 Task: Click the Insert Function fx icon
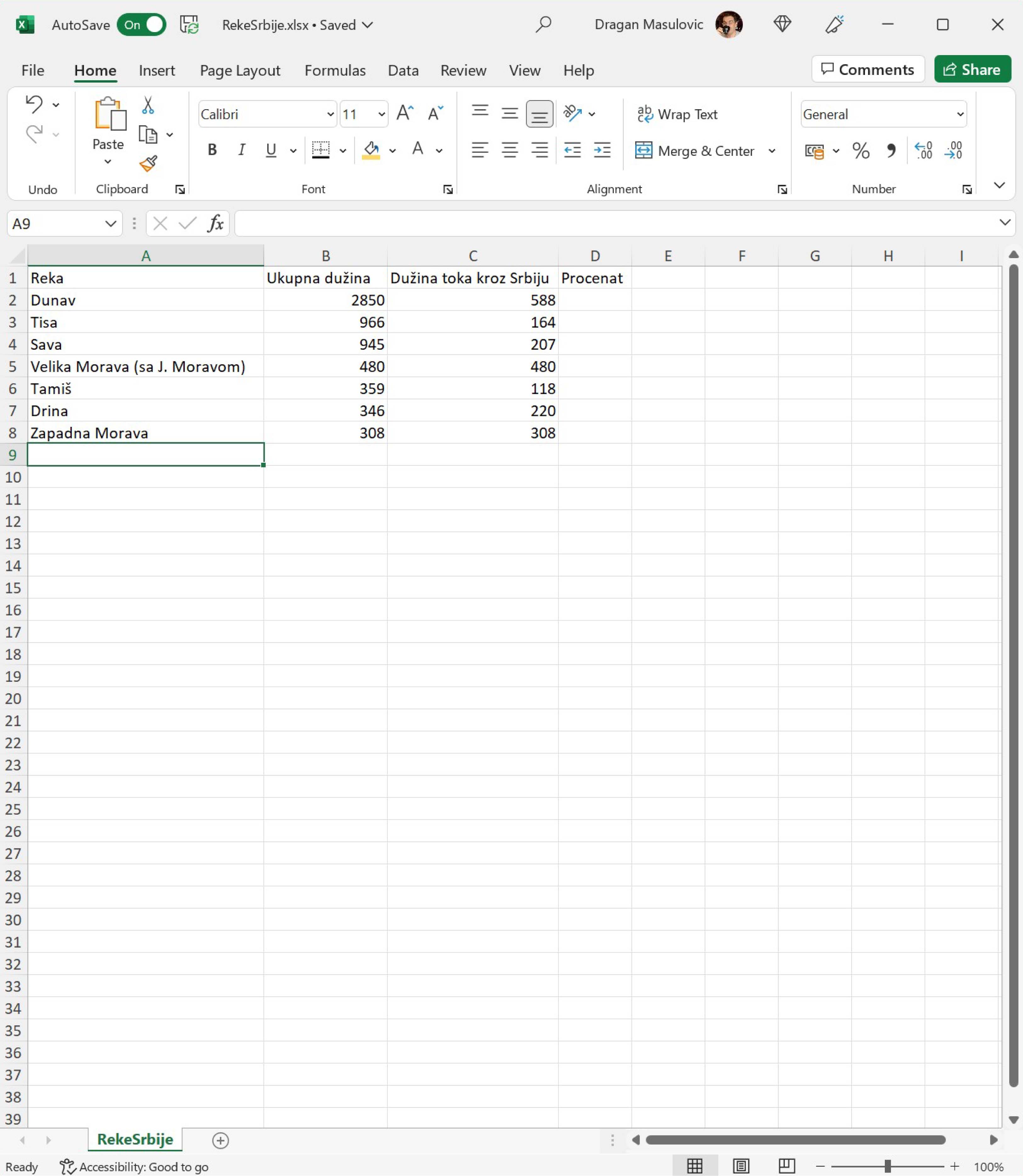tap(215, 223)
